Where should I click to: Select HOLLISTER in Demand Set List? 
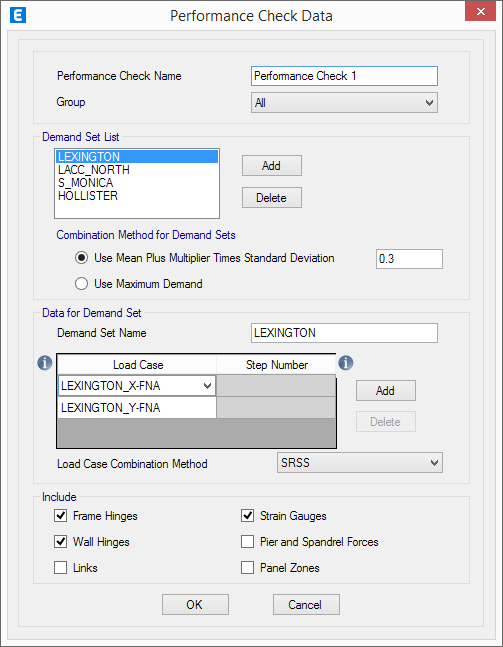coord(88,196)
